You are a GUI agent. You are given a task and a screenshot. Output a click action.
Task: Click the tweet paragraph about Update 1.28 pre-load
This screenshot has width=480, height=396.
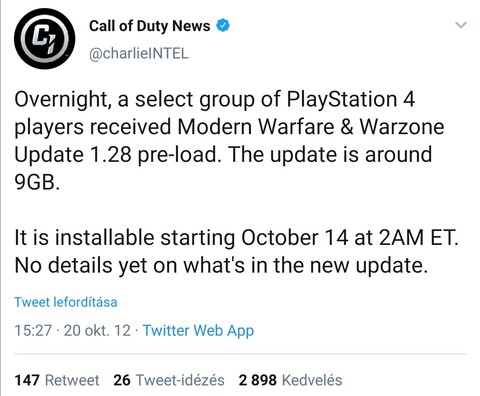[x=229, y=141]
